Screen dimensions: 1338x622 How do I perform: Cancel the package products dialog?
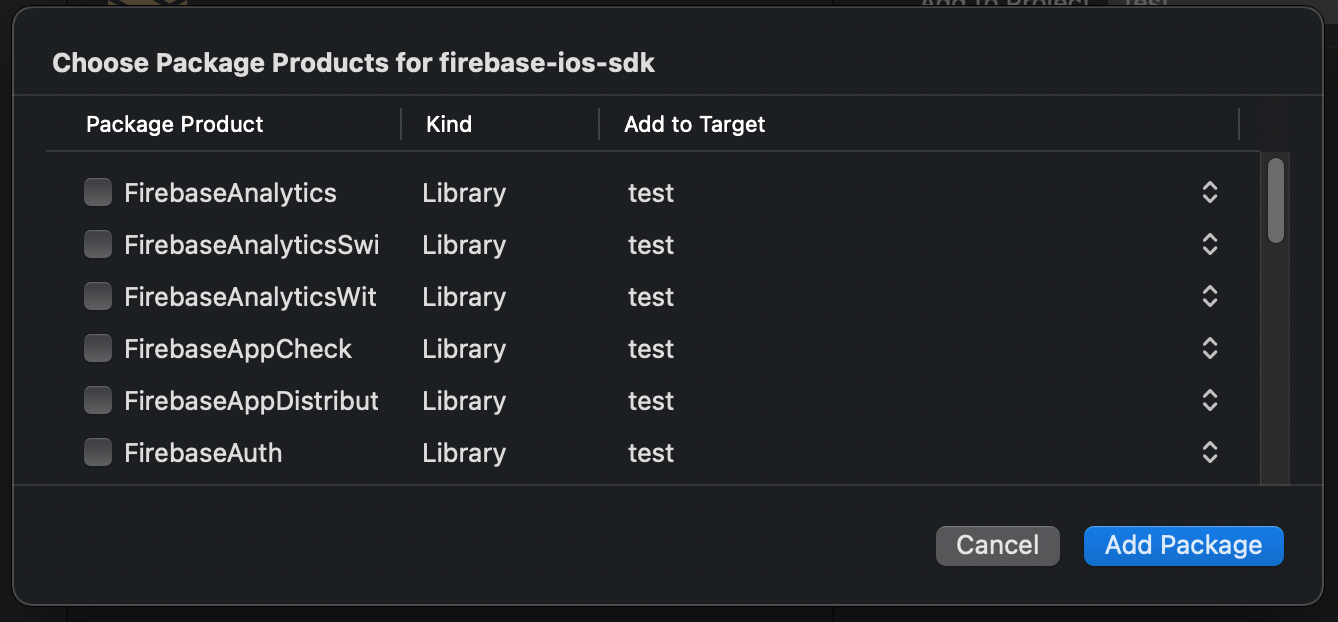coord(997,545)
